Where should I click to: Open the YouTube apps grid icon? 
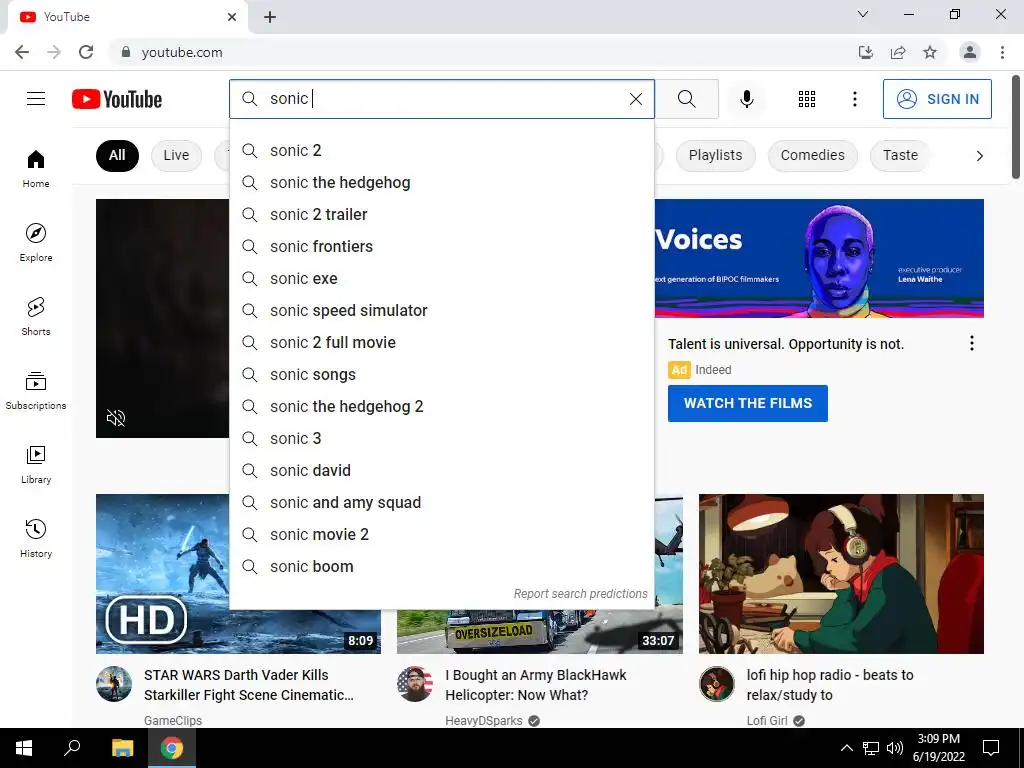click(x=807, y=99)
